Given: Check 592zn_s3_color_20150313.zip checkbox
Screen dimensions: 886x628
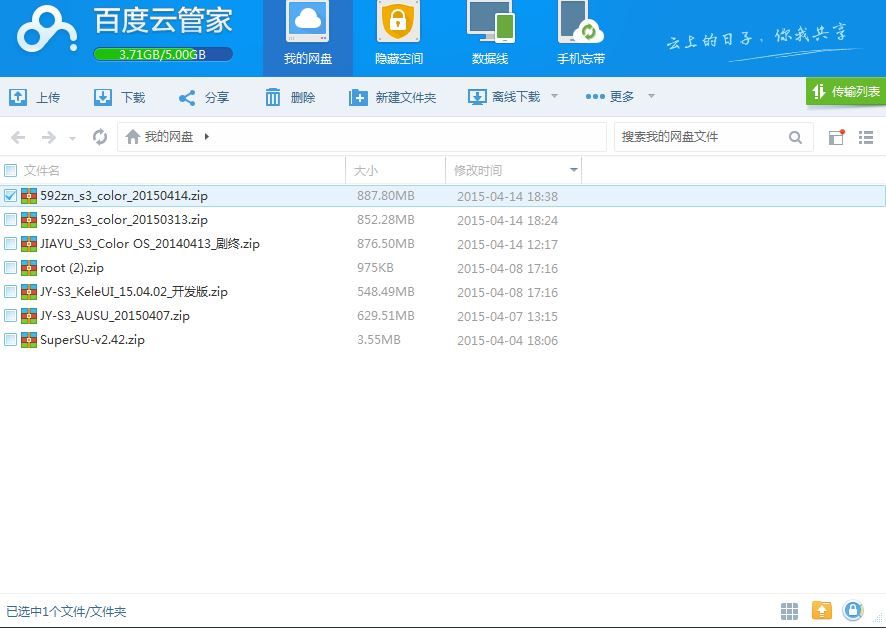Looking at the screenshot, I should (10, 219).
